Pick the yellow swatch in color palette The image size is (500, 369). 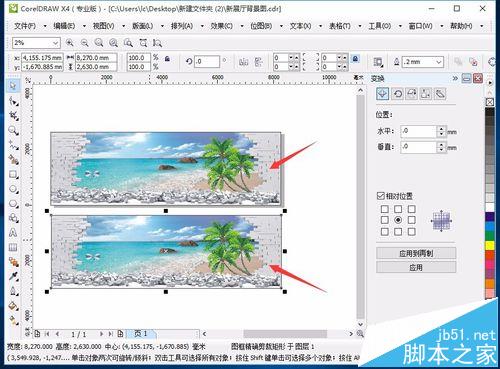click(x=490, y=245)
